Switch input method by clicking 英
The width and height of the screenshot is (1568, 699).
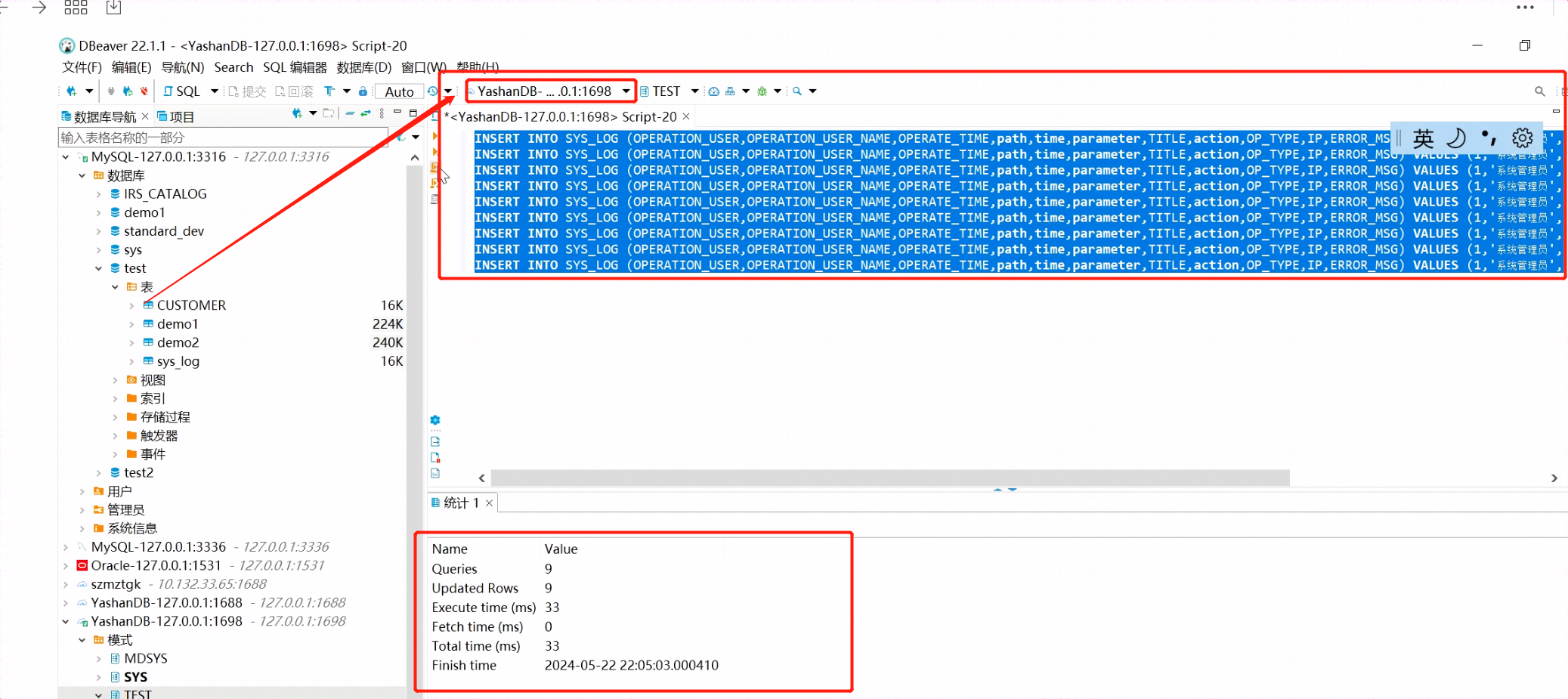[1422, 138]
